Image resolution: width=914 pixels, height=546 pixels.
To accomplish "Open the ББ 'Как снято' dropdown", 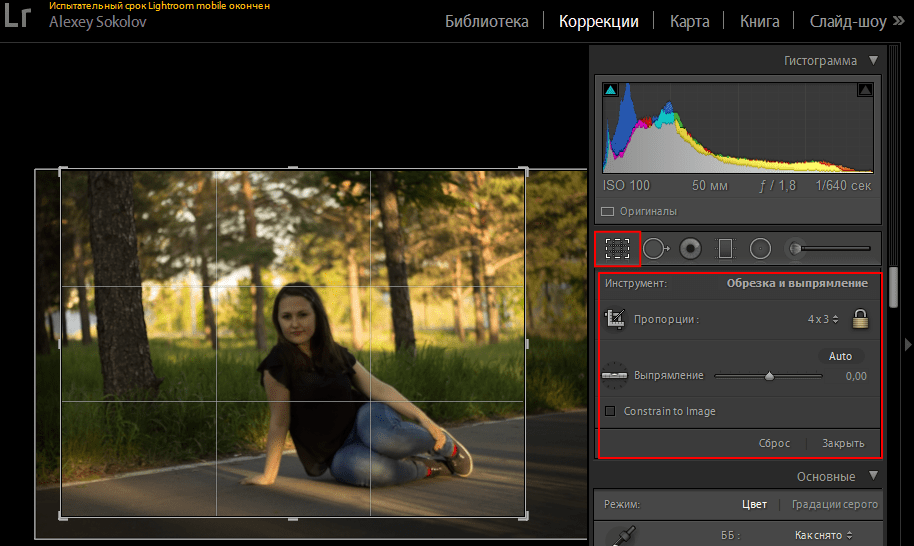I will (821, 536).
